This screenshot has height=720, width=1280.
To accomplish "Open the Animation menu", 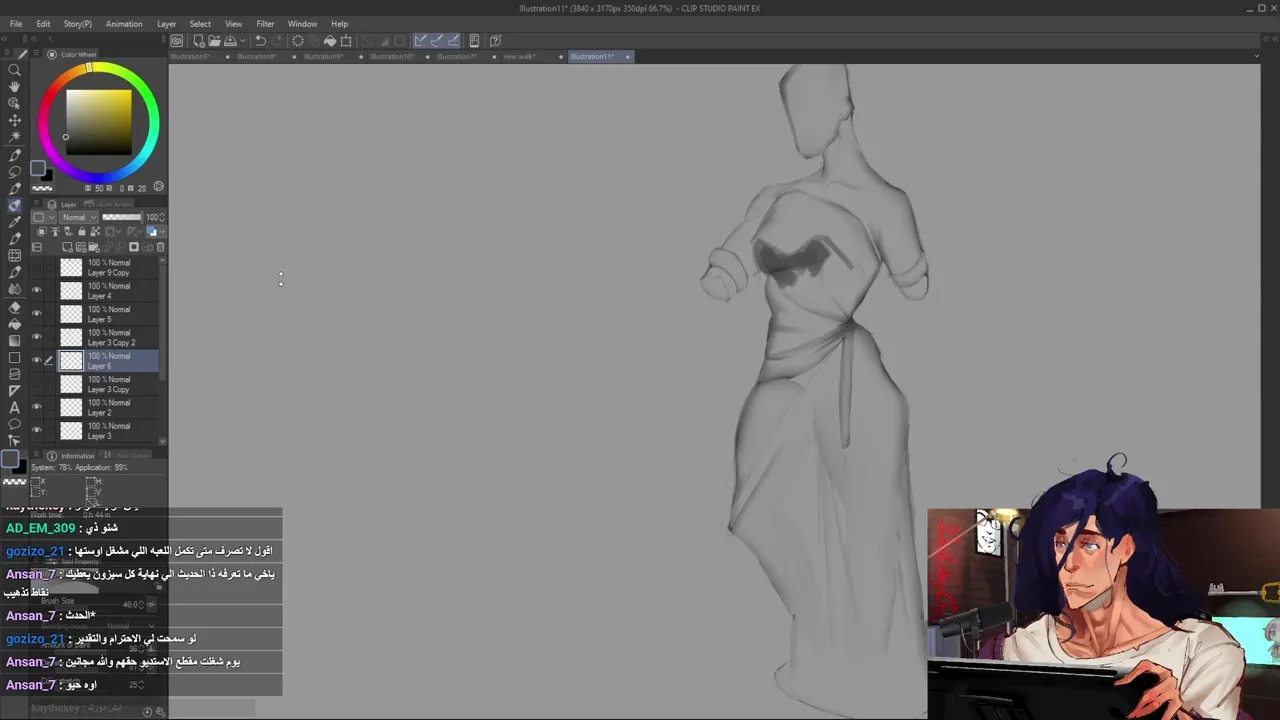I will coord(124,24).
